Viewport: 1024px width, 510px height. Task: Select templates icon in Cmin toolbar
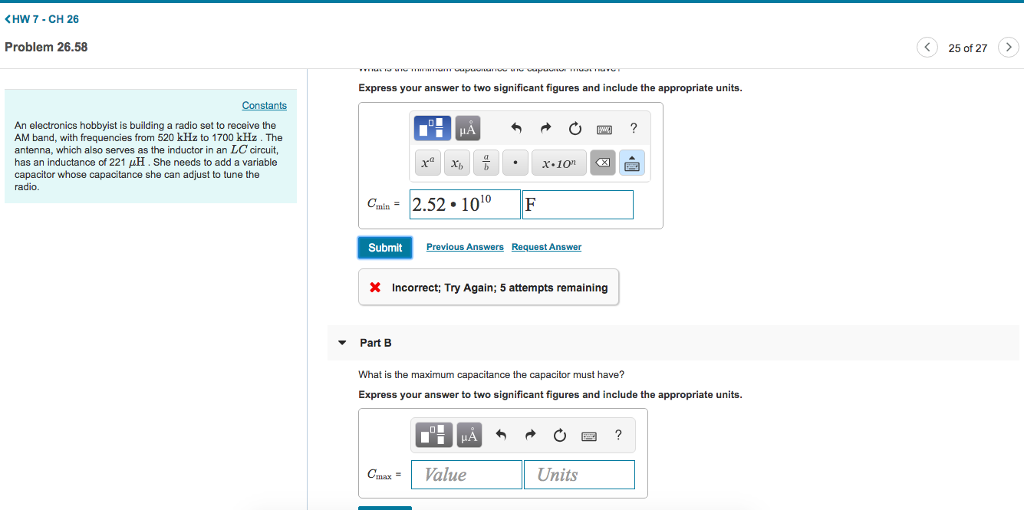coord(432,129)
